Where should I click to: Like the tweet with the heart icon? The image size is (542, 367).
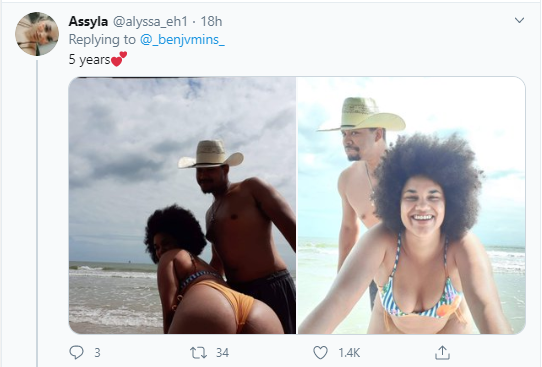(x=320, y=352)
